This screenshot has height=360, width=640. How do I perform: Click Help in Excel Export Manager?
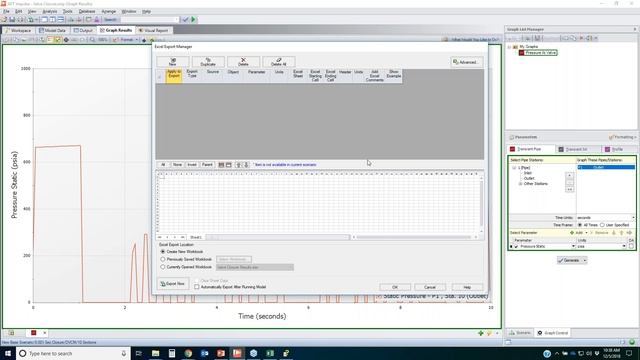coord(467,287)
